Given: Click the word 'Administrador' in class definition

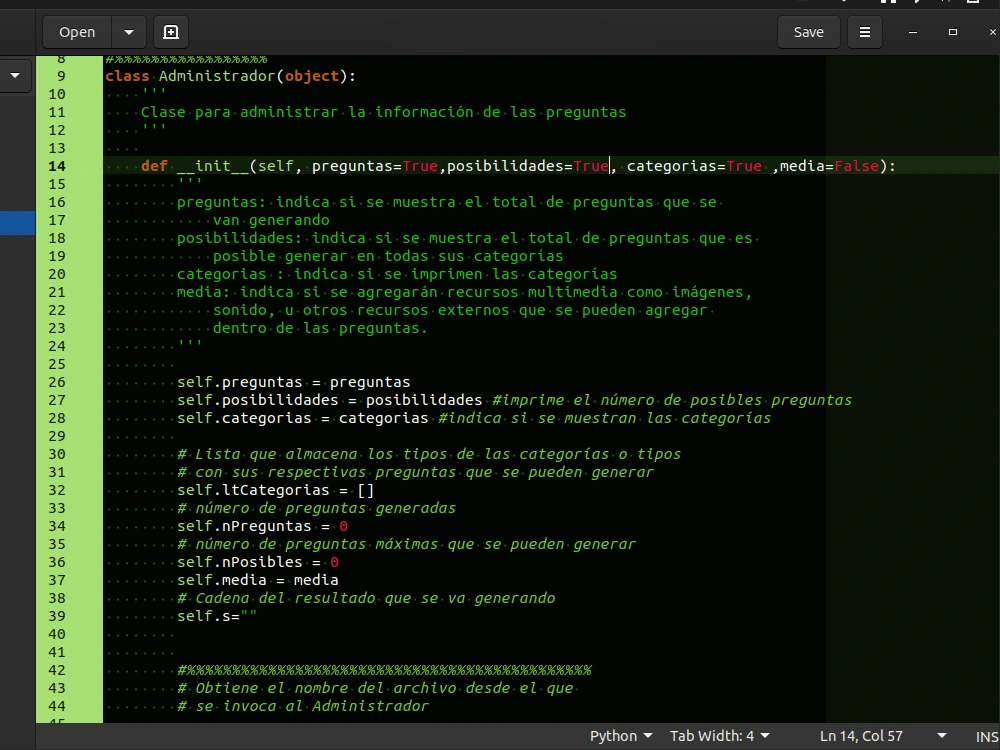Looking at the screenshot, I should (x=217, y=76).
